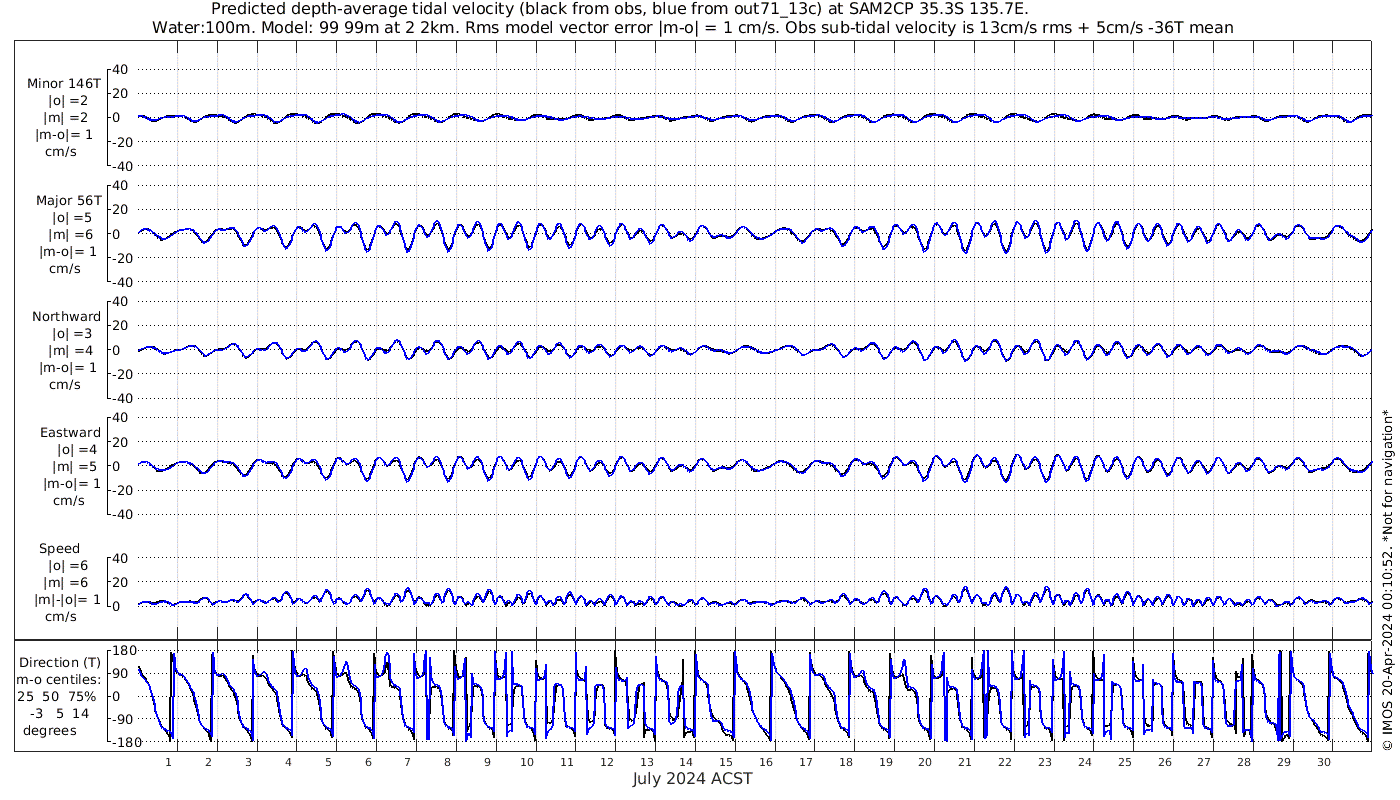The width and height of the screenshot is (1400, 800).
Task: Click the vertical IMOS copyright notice
Action: click(1388, 580)
